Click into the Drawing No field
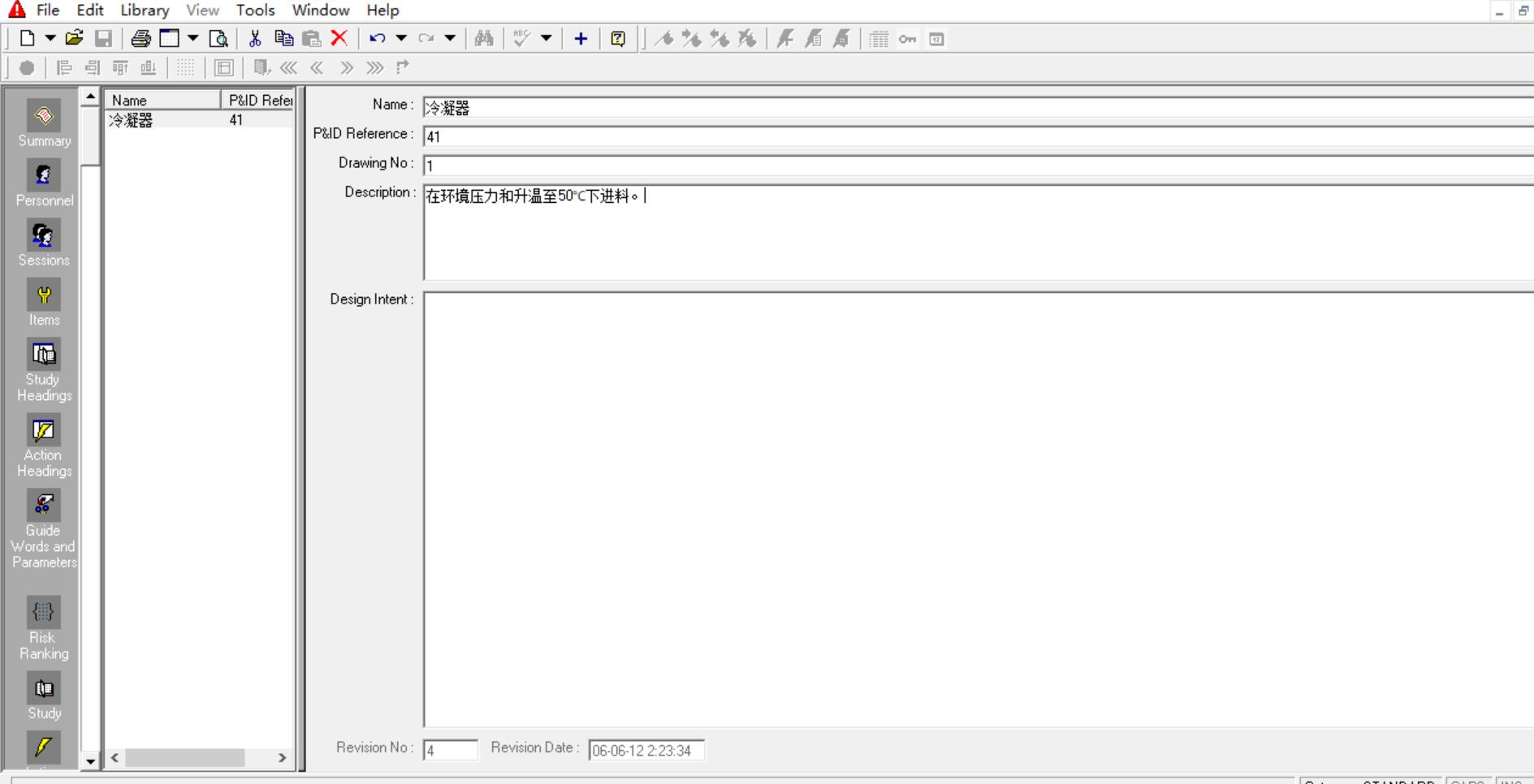The image size is (1534, 784). (978, 166)
